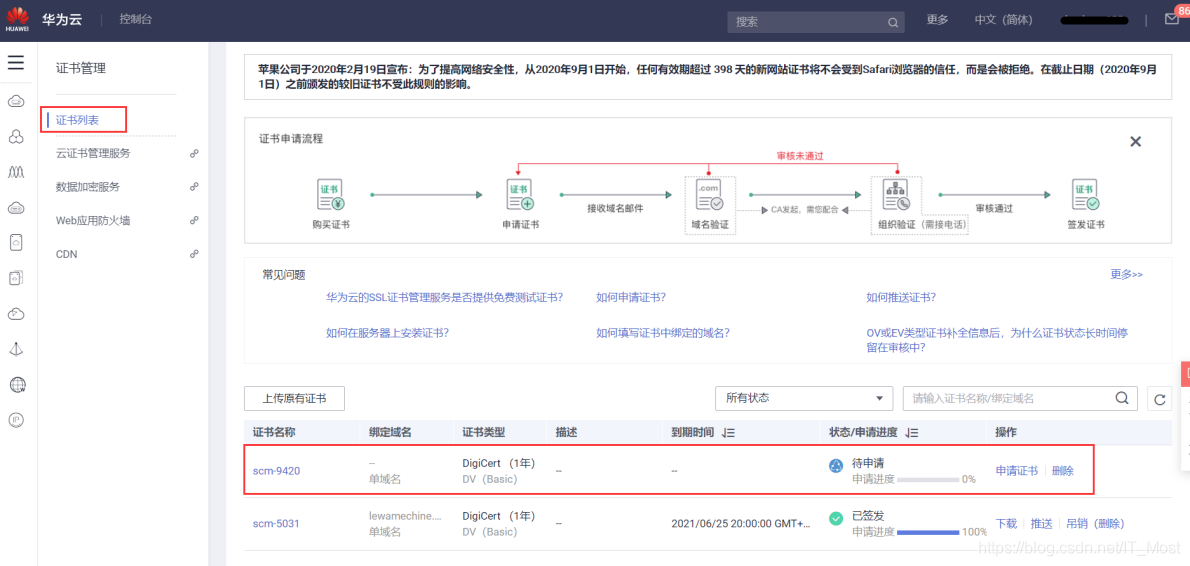Click the three-circles cluster sidebar icon
This screenshot has width=1190, height=566.
pos(16,137)
